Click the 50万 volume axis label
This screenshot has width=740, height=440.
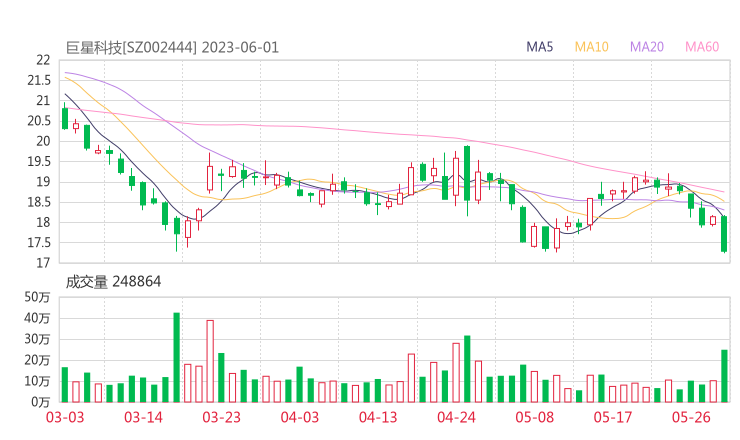tap(37, 297)
